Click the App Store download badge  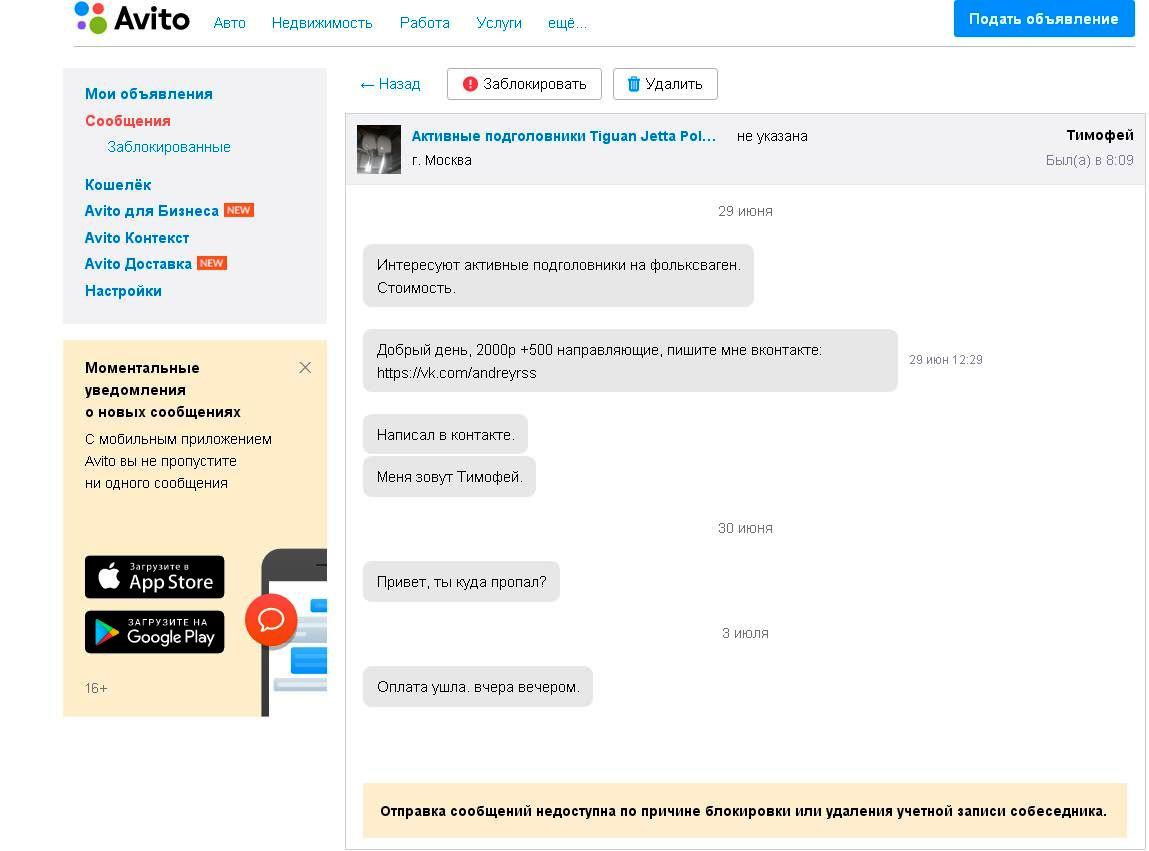coord(155,577)
